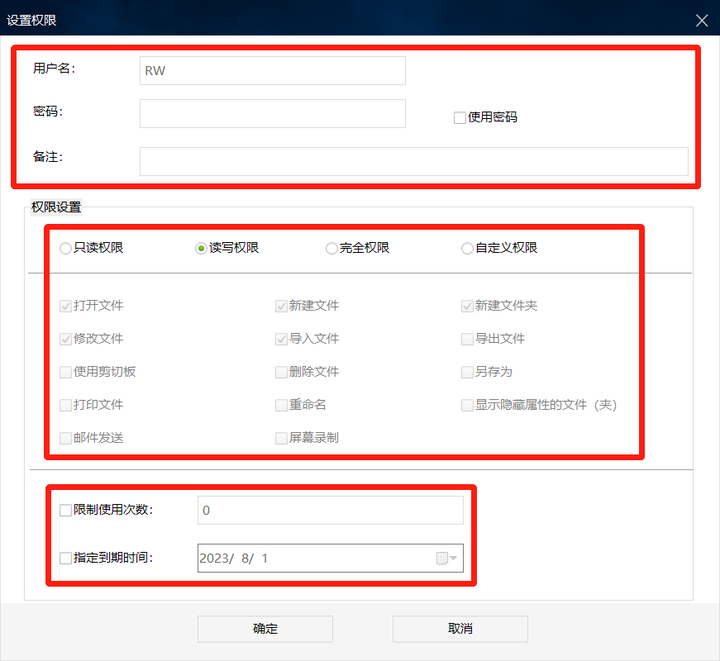Check the 邮件发送 checkbox
720x661 pixels.
click(x=66, y=438)
